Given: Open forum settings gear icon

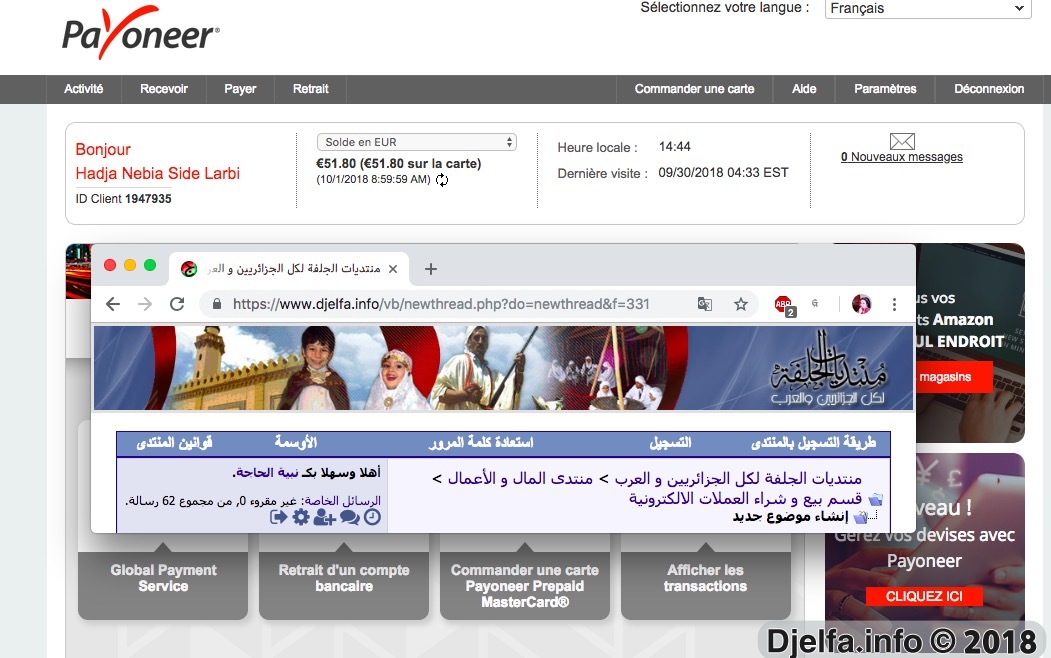Looking at the screenshot, I should (301, 517).
